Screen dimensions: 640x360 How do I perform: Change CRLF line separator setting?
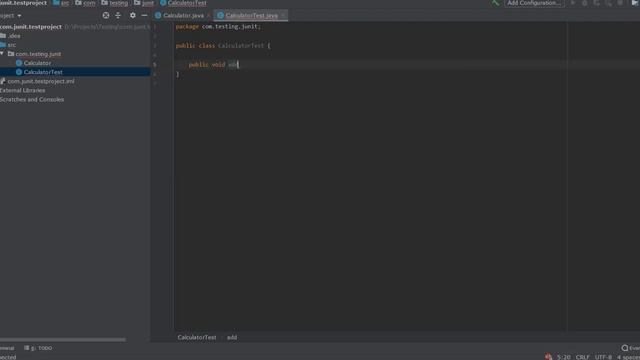click(582, 357)
